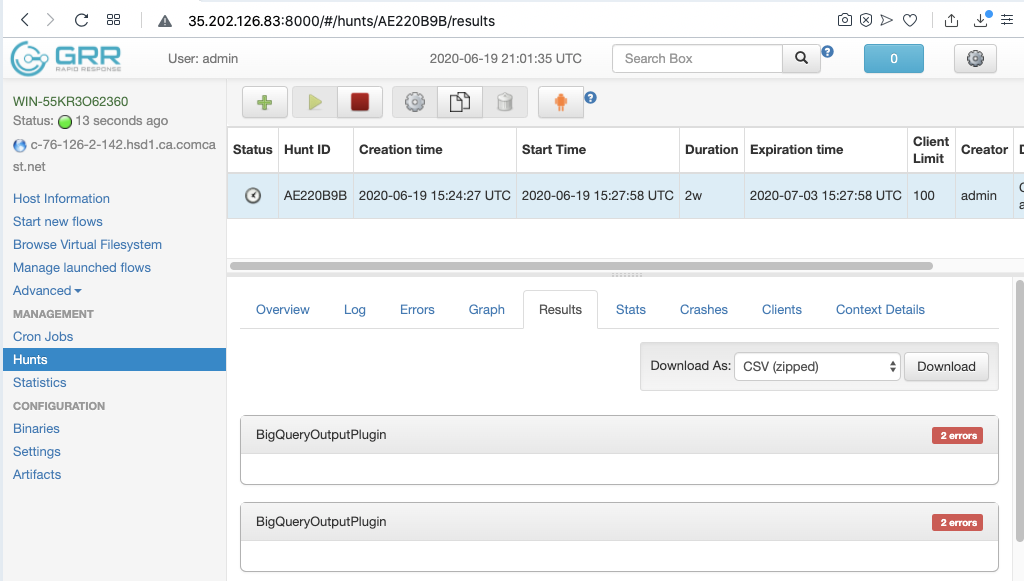The width and height of the screenshot is (1024, 581).
Task: Click the heart bookmark icon
Action: [910, 20]
